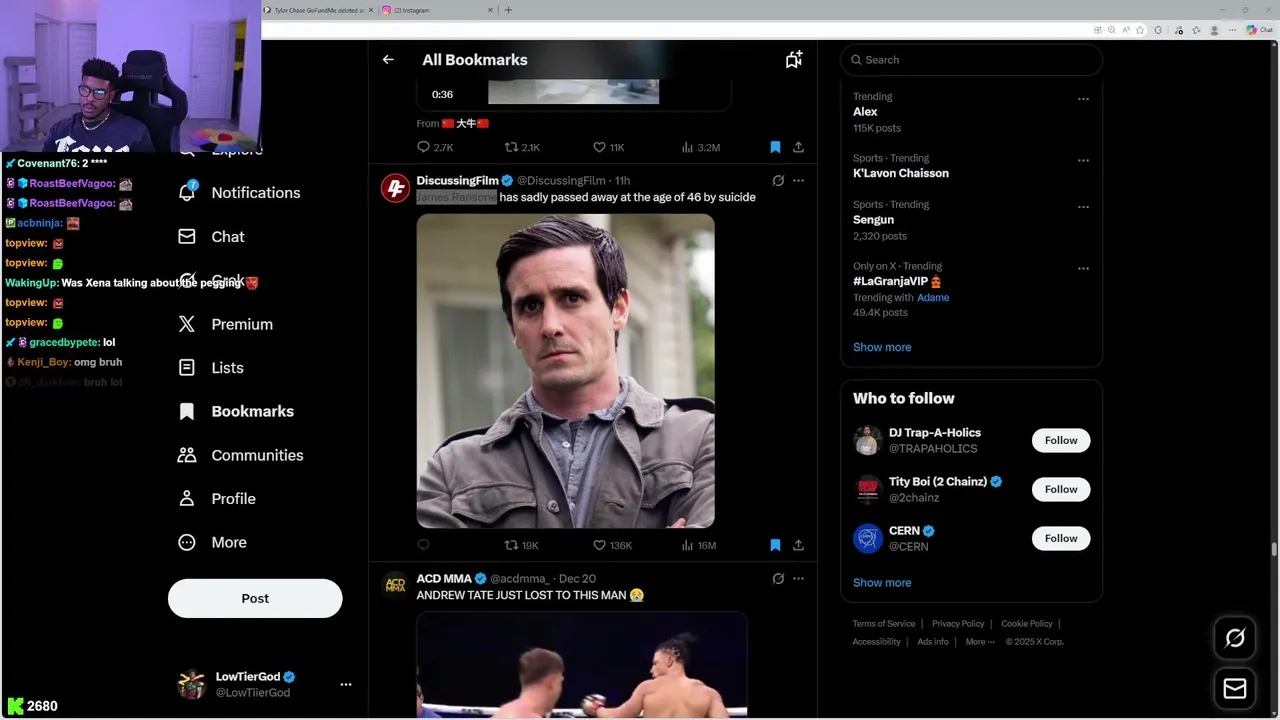Viewport: 1280px width, 720px height.
Task: Open the DiscussingFilm post photo
Action: click(x=566, y=371)
